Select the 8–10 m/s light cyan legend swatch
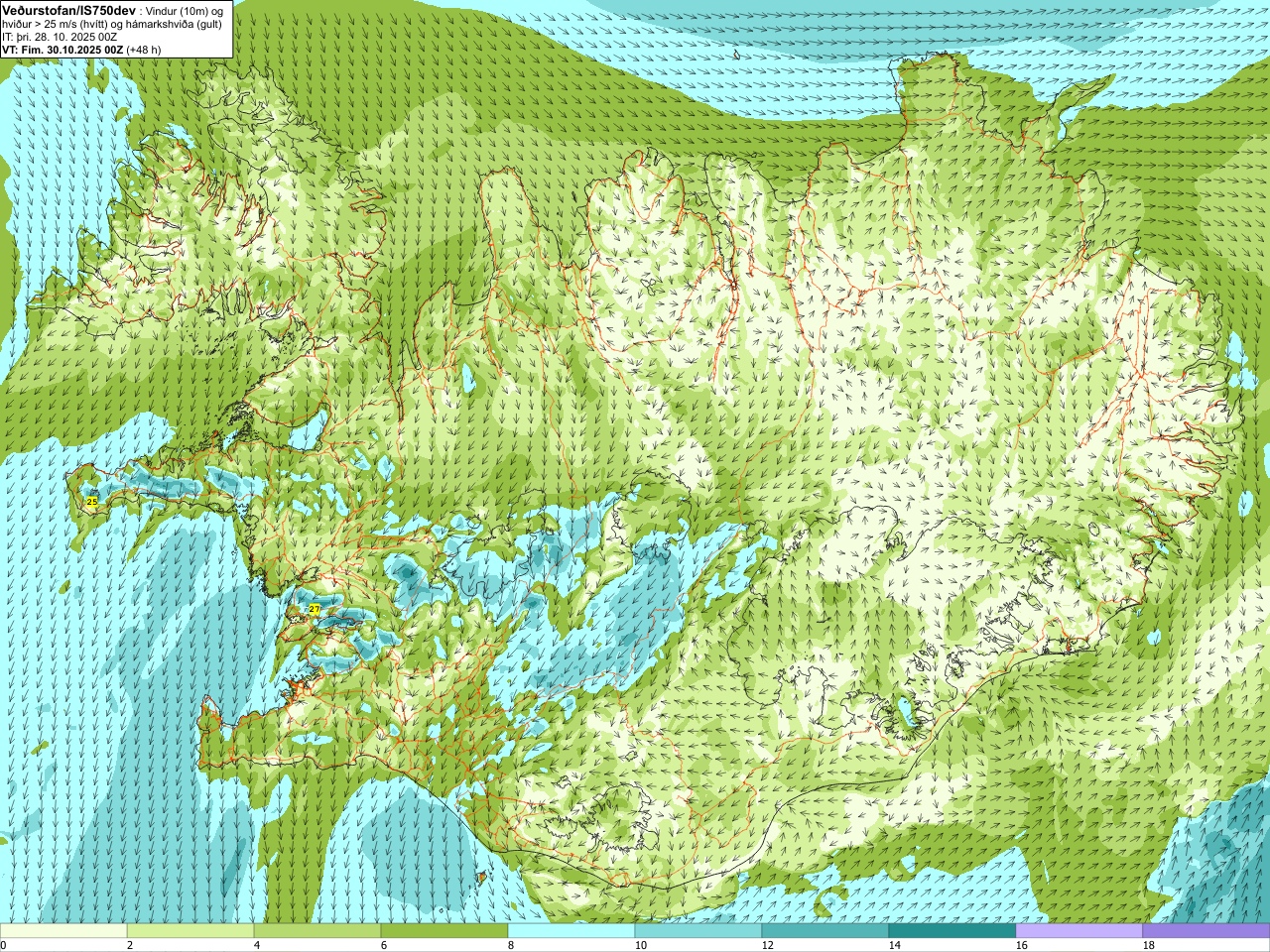 [x=571, y=931]
